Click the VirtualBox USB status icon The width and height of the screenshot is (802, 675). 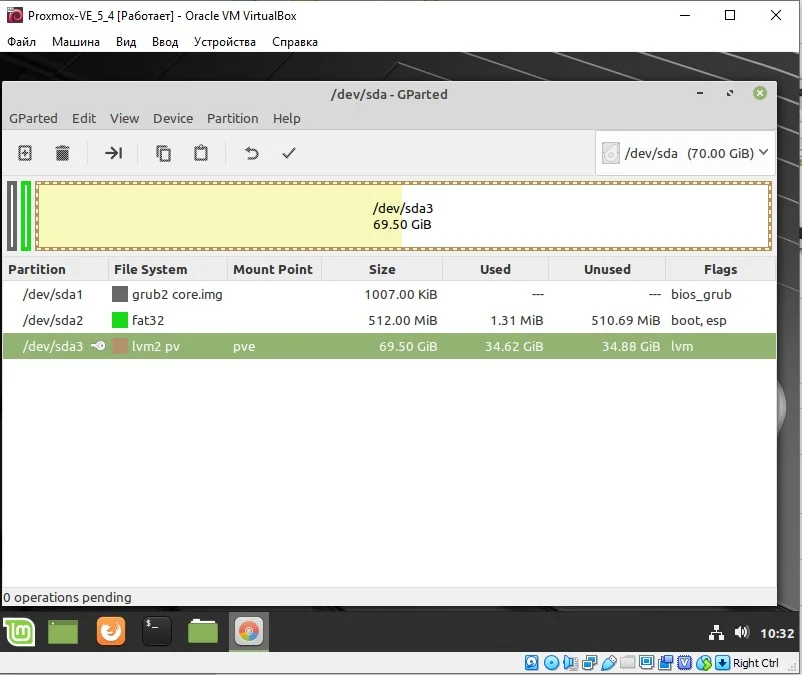click(609, 663)
